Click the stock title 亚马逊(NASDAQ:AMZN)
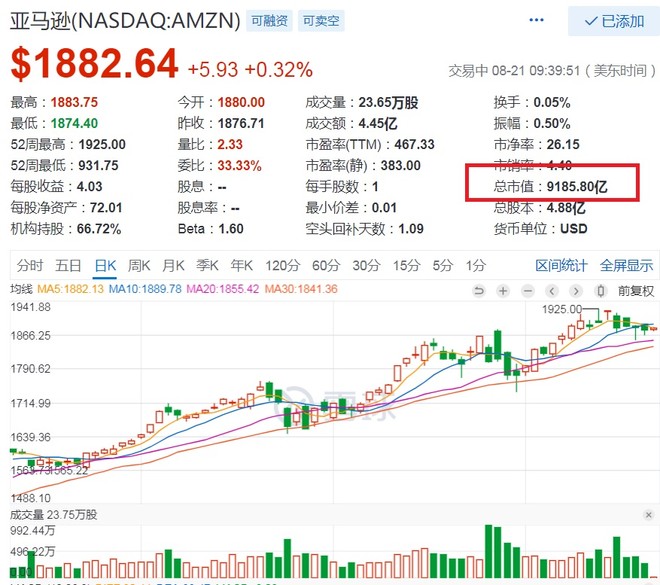Viewport: 660px width, 585px height. 125,21
